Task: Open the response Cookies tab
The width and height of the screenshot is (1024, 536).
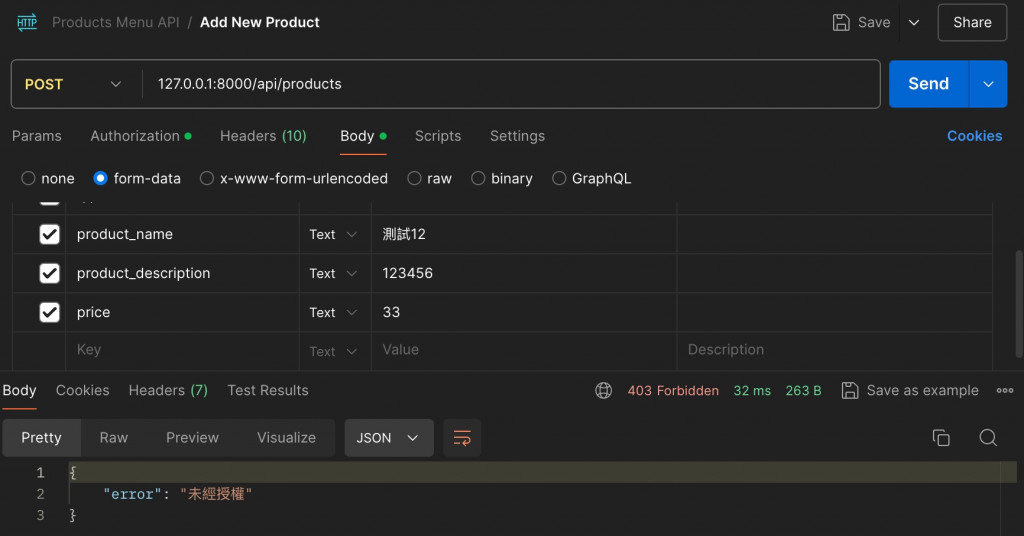Action: pos(82,390)
